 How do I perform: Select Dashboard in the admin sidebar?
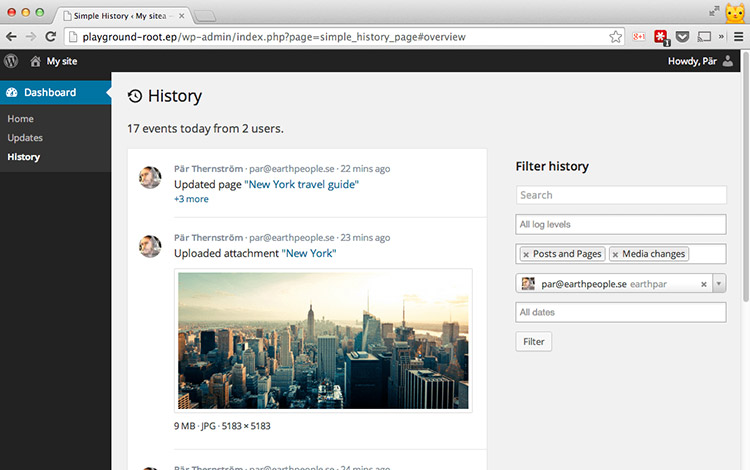55,92
